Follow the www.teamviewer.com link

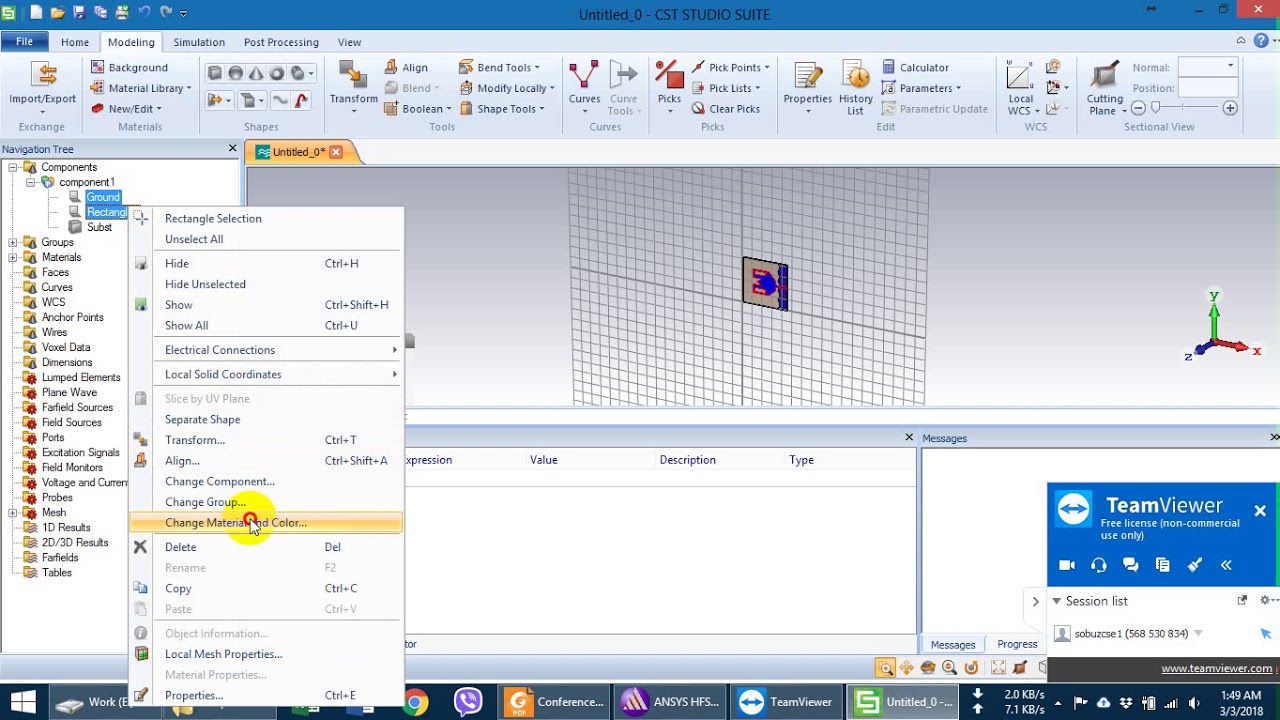(x=1216, y=669)
